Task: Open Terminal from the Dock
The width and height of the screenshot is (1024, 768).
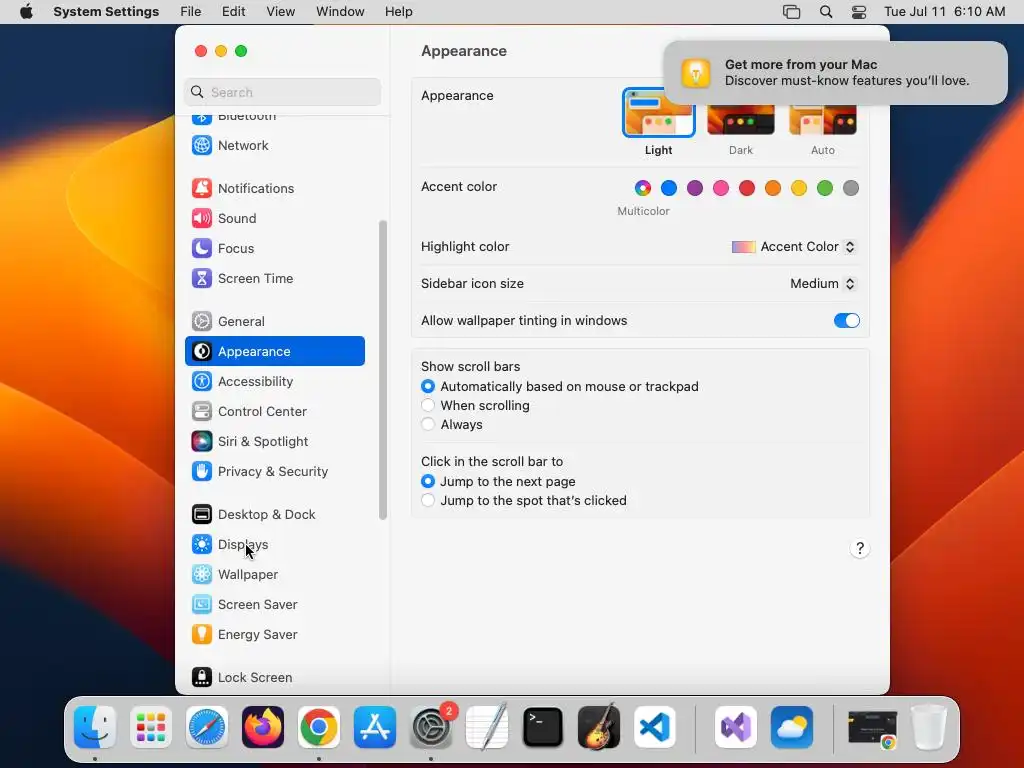Action: pos(543,727)
